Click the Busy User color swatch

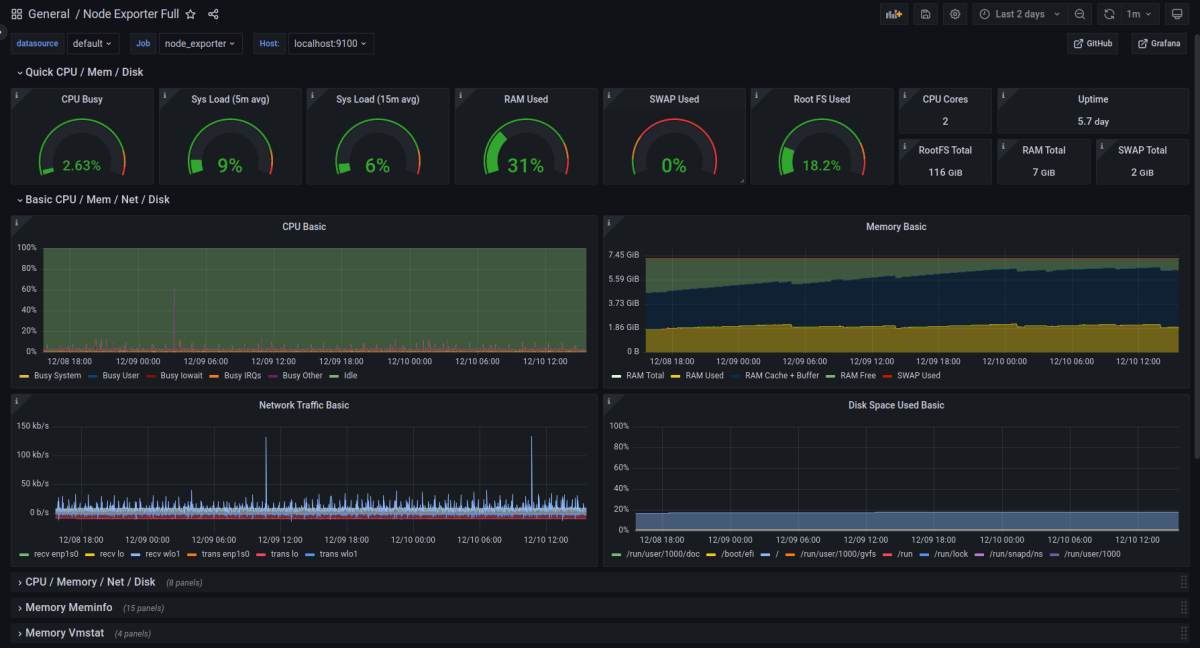pyautogui.click(x=94, y=376)
